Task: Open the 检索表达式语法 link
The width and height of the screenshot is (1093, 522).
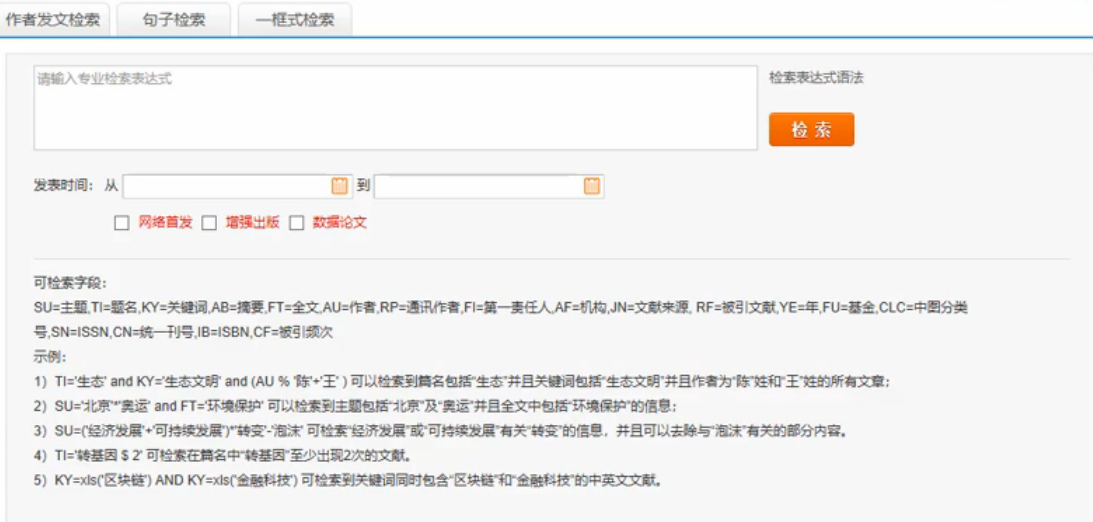Action: tap(816, 78)
